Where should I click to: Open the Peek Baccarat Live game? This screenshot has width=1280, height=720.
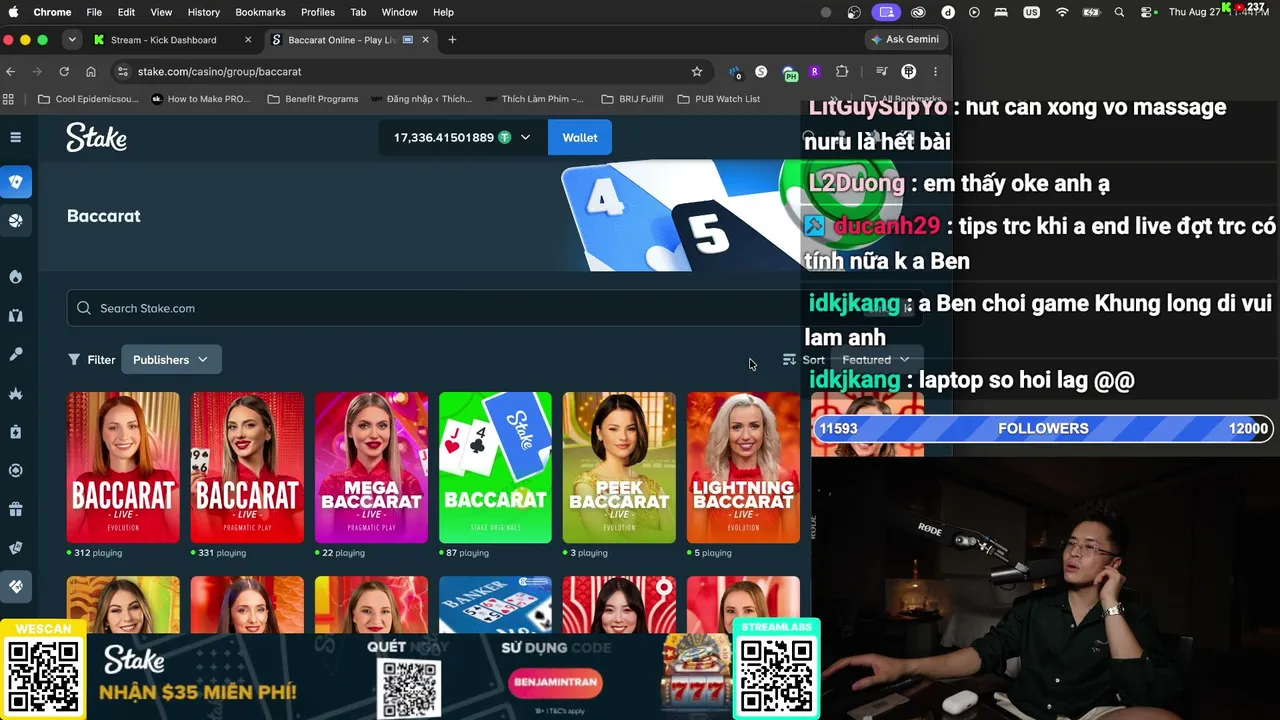[x=619, y=468]
